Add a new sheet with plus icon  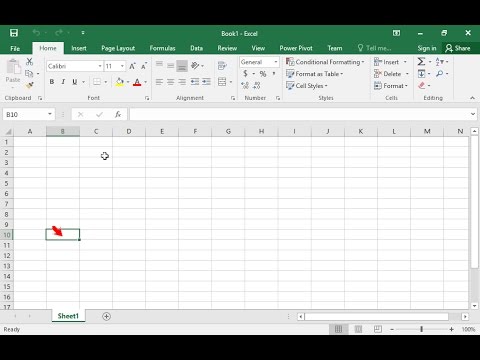tap(106, 316)
